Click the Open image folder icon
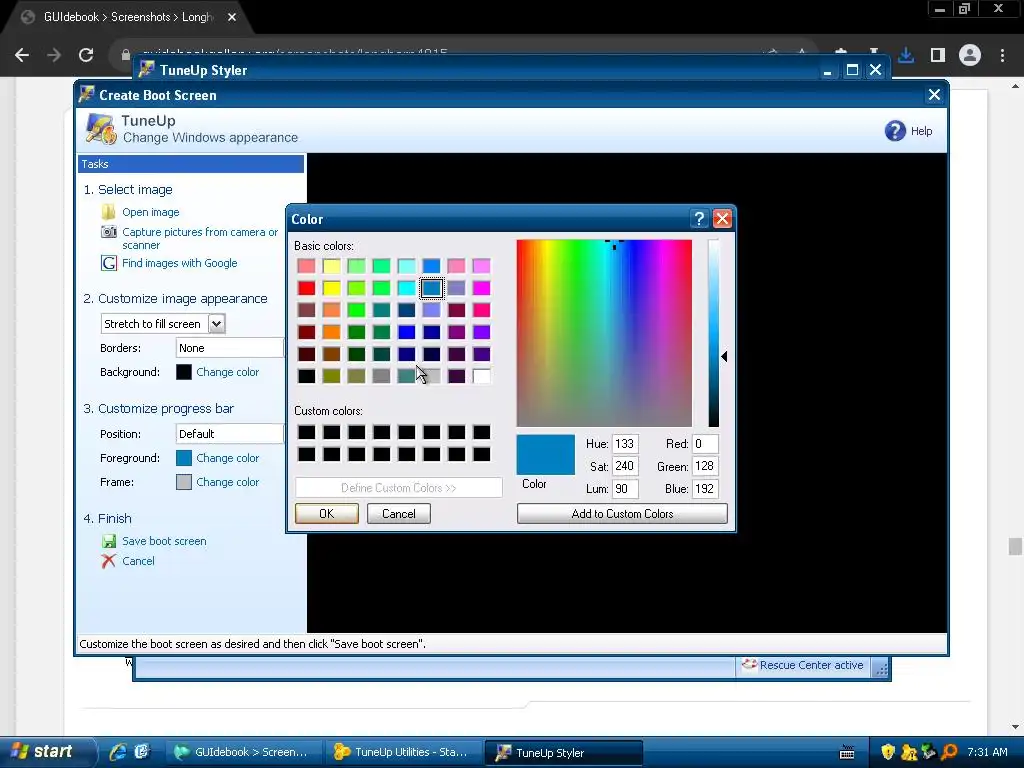Viewport: 1024px width, 768px height. [x=108, y=212]
